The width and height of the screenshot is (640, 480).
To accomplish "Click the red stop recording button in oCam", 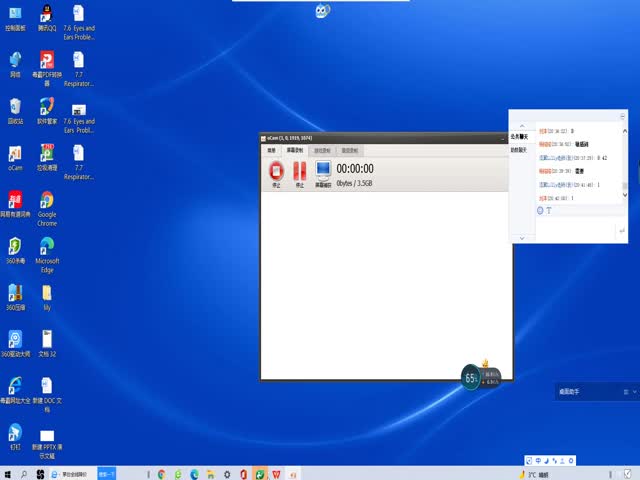I will pos(276,172).
